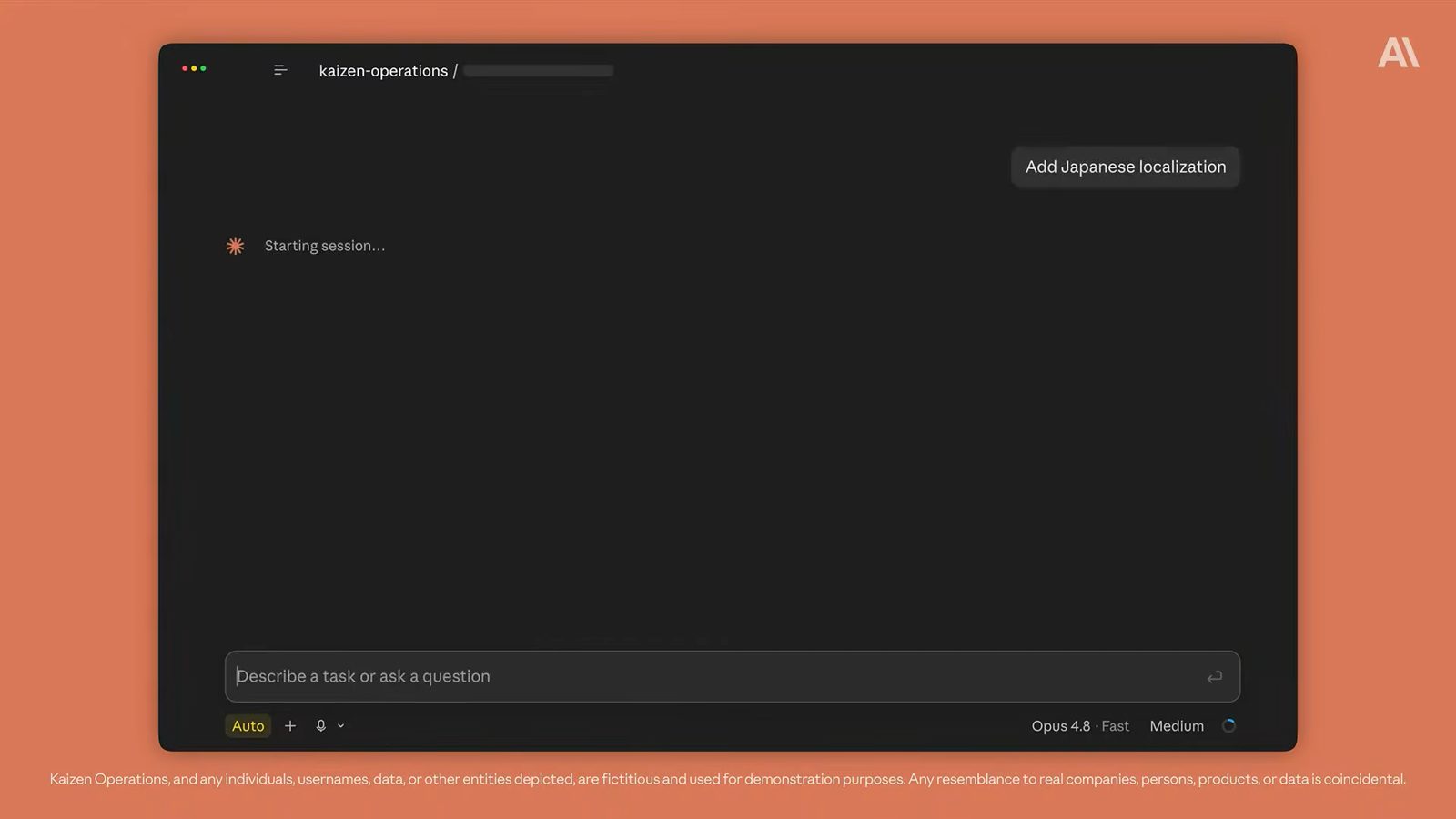Viewport: 1456px width, 819px height.
Task: Toggle the sidebar panel icon
Action: tap(280, 70)
